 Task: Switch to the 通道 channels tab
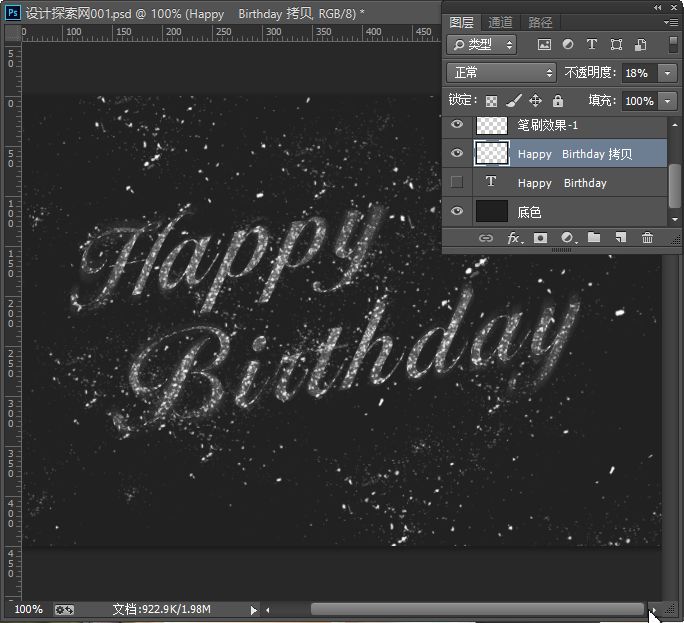(501, 22)
